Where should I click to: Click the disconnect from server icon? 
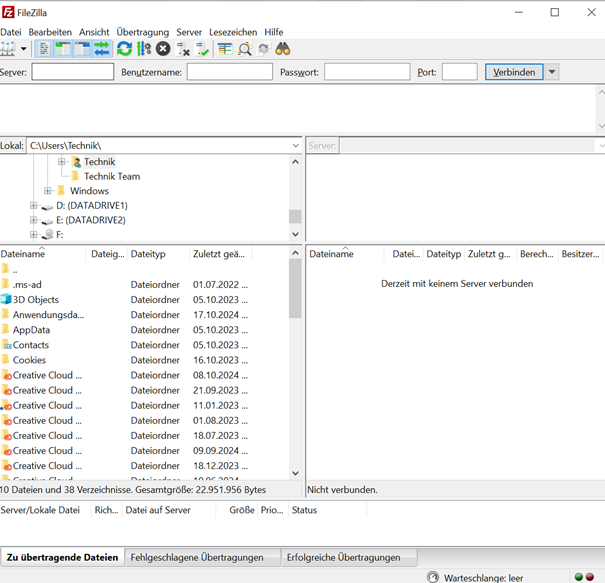point(183,49)
